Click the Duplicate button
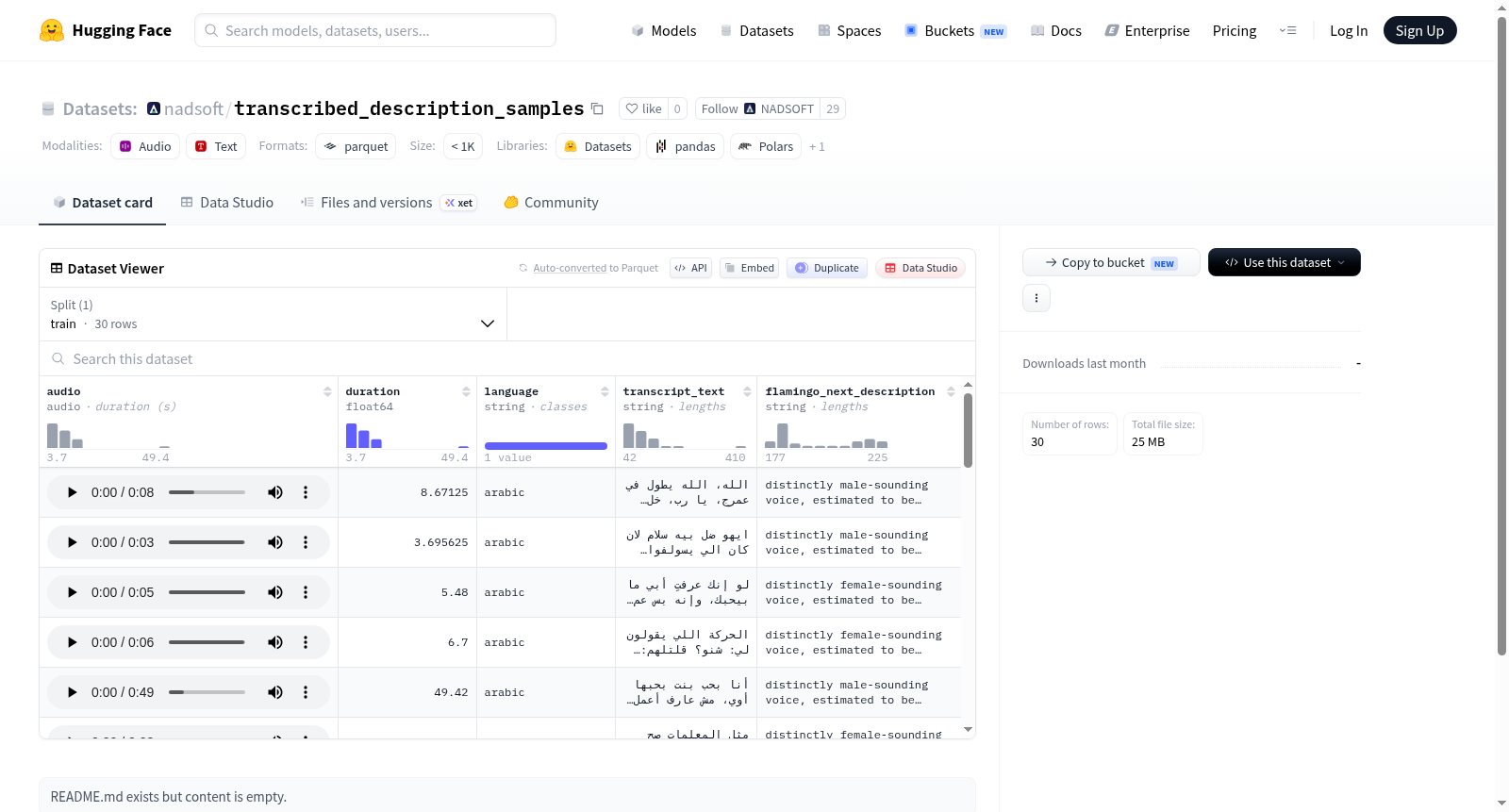This screenshot has width=1509, height=812. [827, 268]
